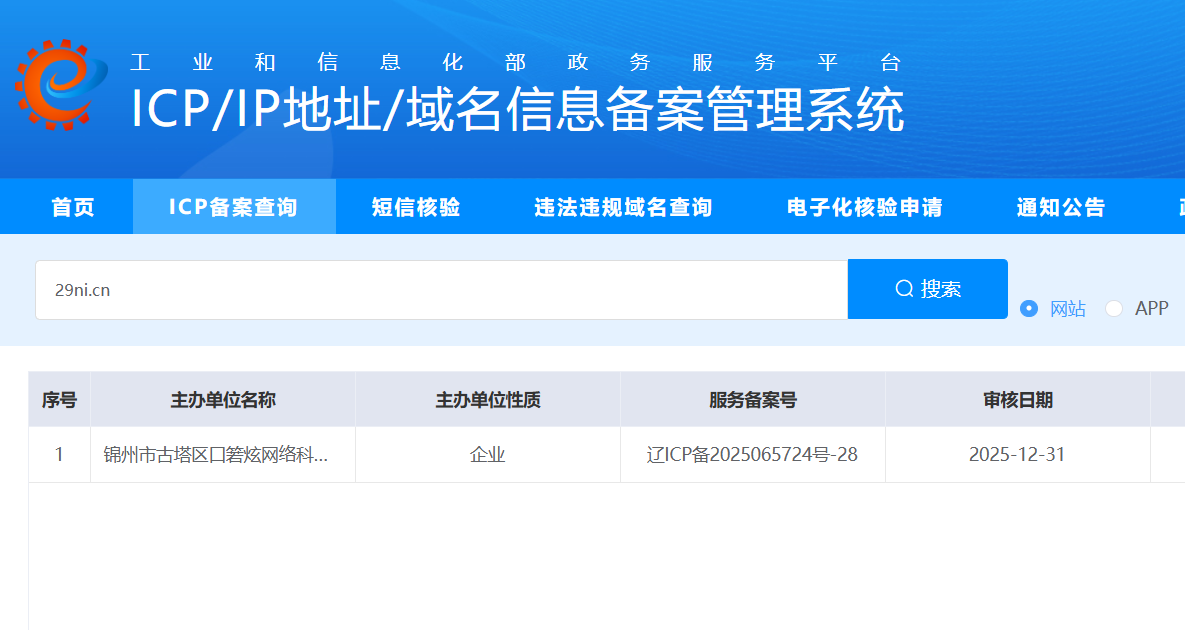Viewport: 1185px width, 630px height.
Task: Click the 审核日期 column header
Action: coord(1018,400)
